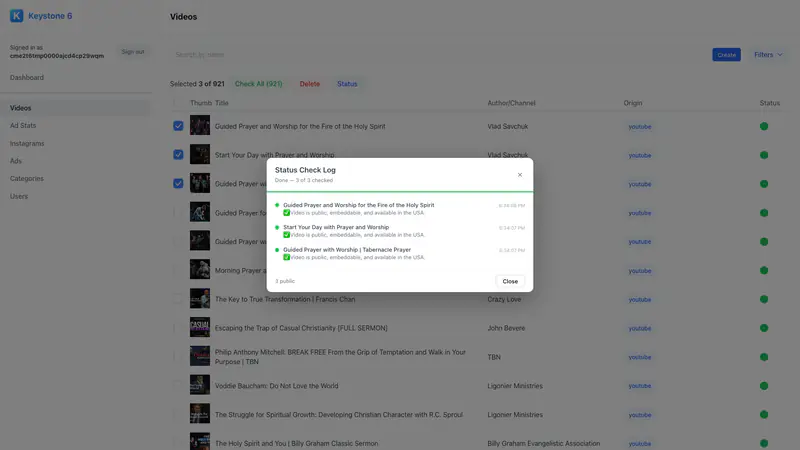Click status dot for Voddie Baucham row
The height and width of the screenshot is (450, 800).
point(764,386)
